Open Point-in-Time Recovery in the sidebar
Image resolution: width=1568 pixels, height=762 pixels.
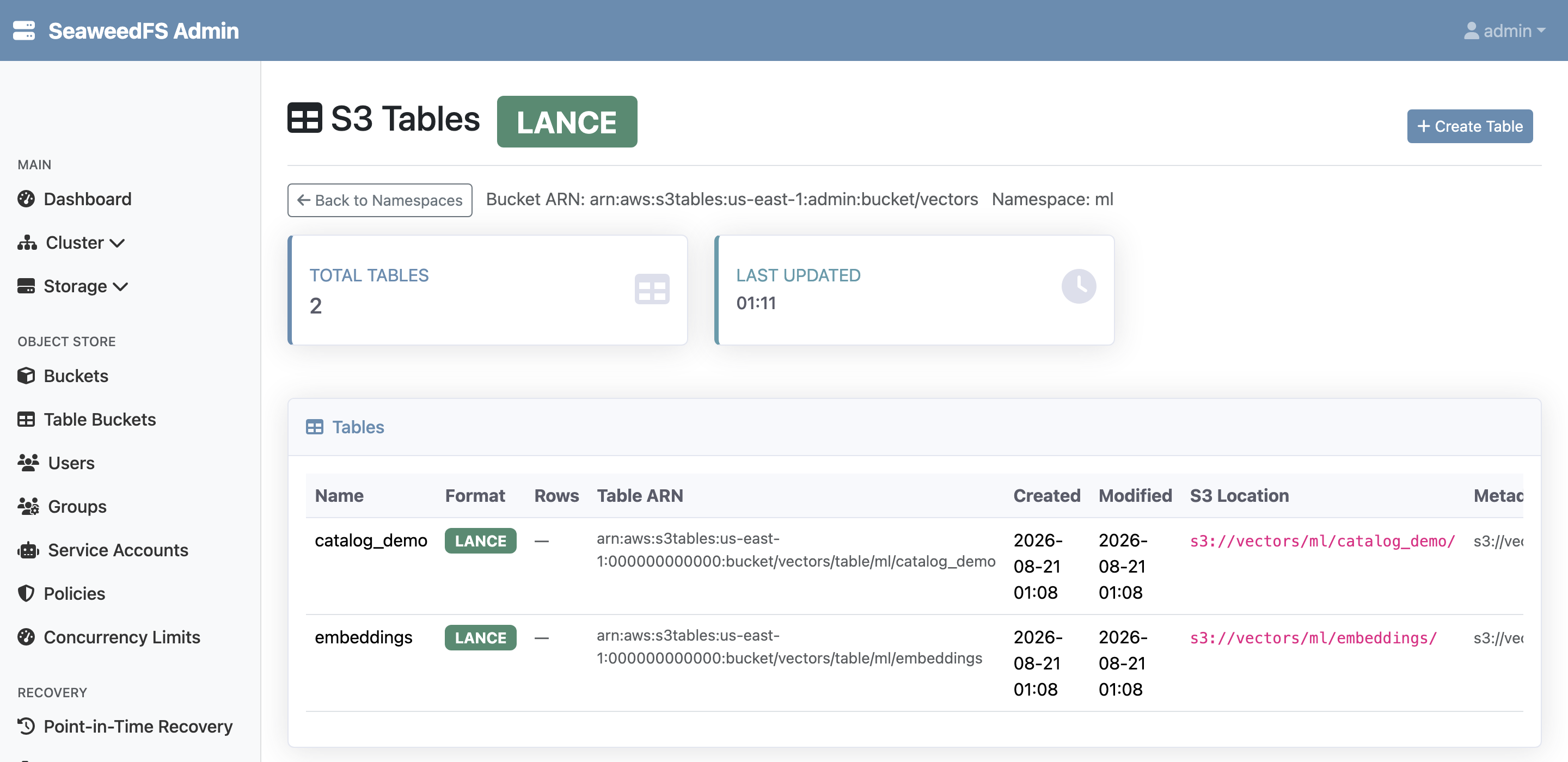[x=138, y=727]
